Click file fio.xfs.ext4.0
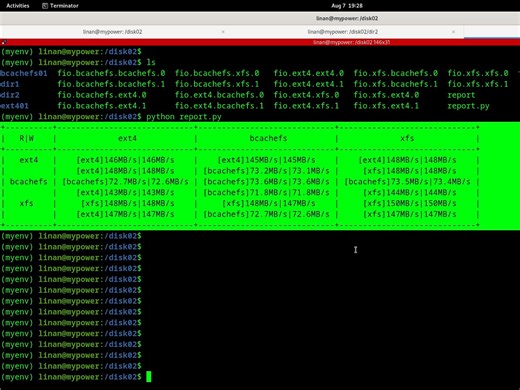 (x=386, y=95)
